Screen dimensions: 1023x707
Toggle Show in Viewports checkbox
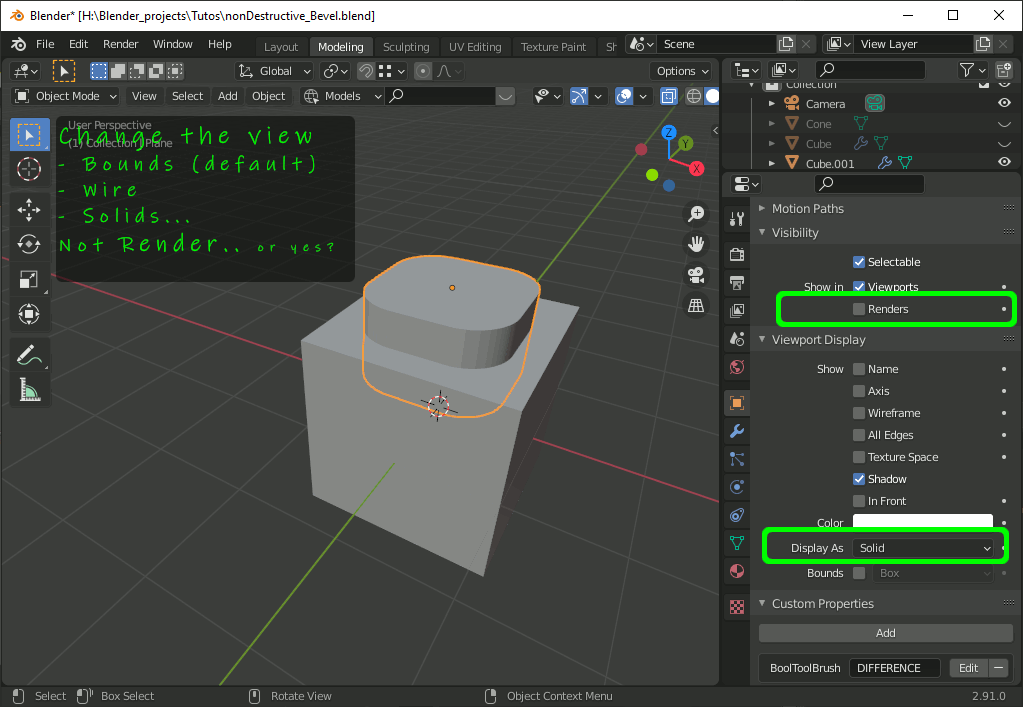tap(859, 286)
